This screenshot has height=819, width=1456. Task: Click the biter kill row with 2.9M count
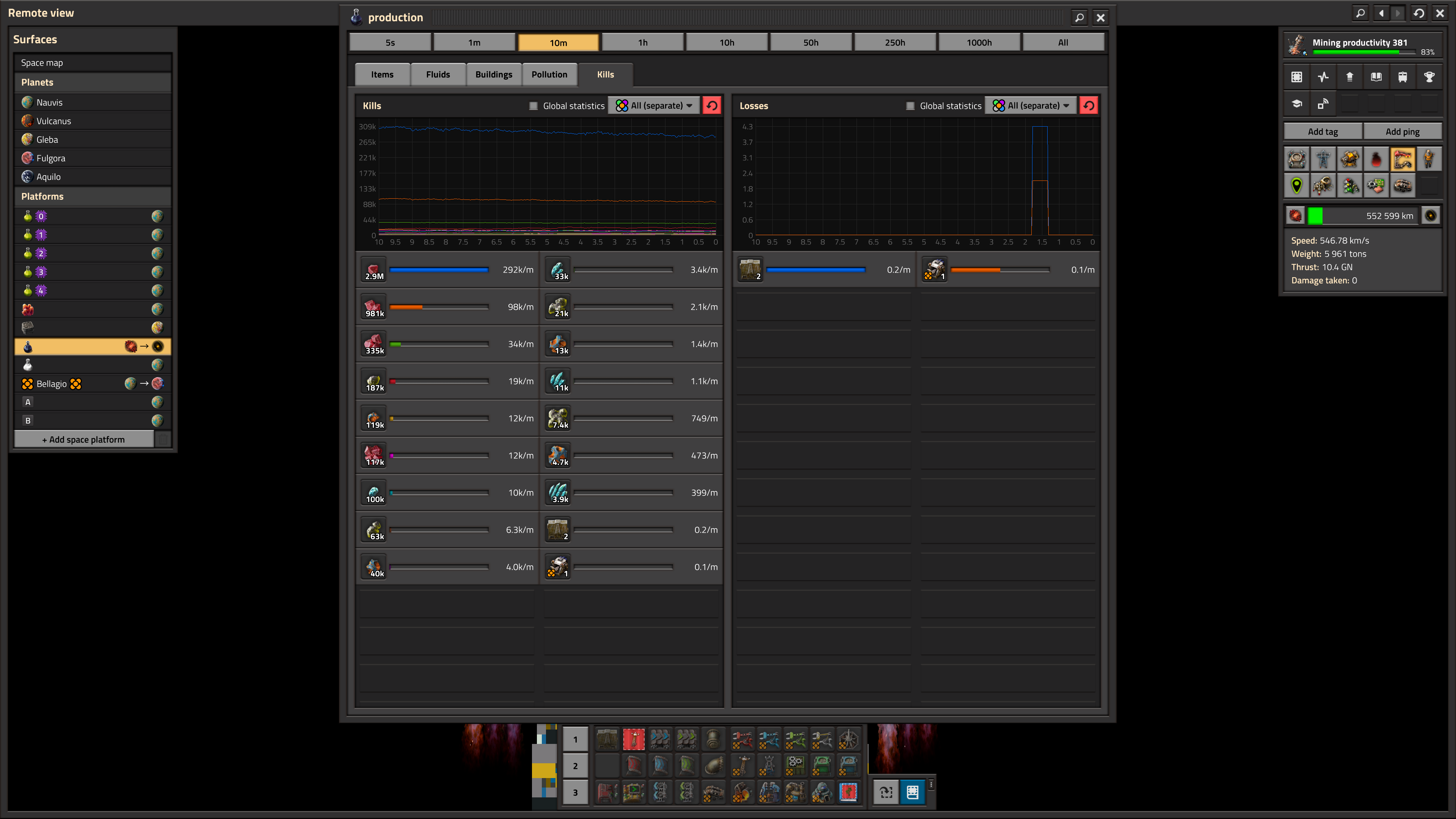pyautogui.click(x=448, y=270)
